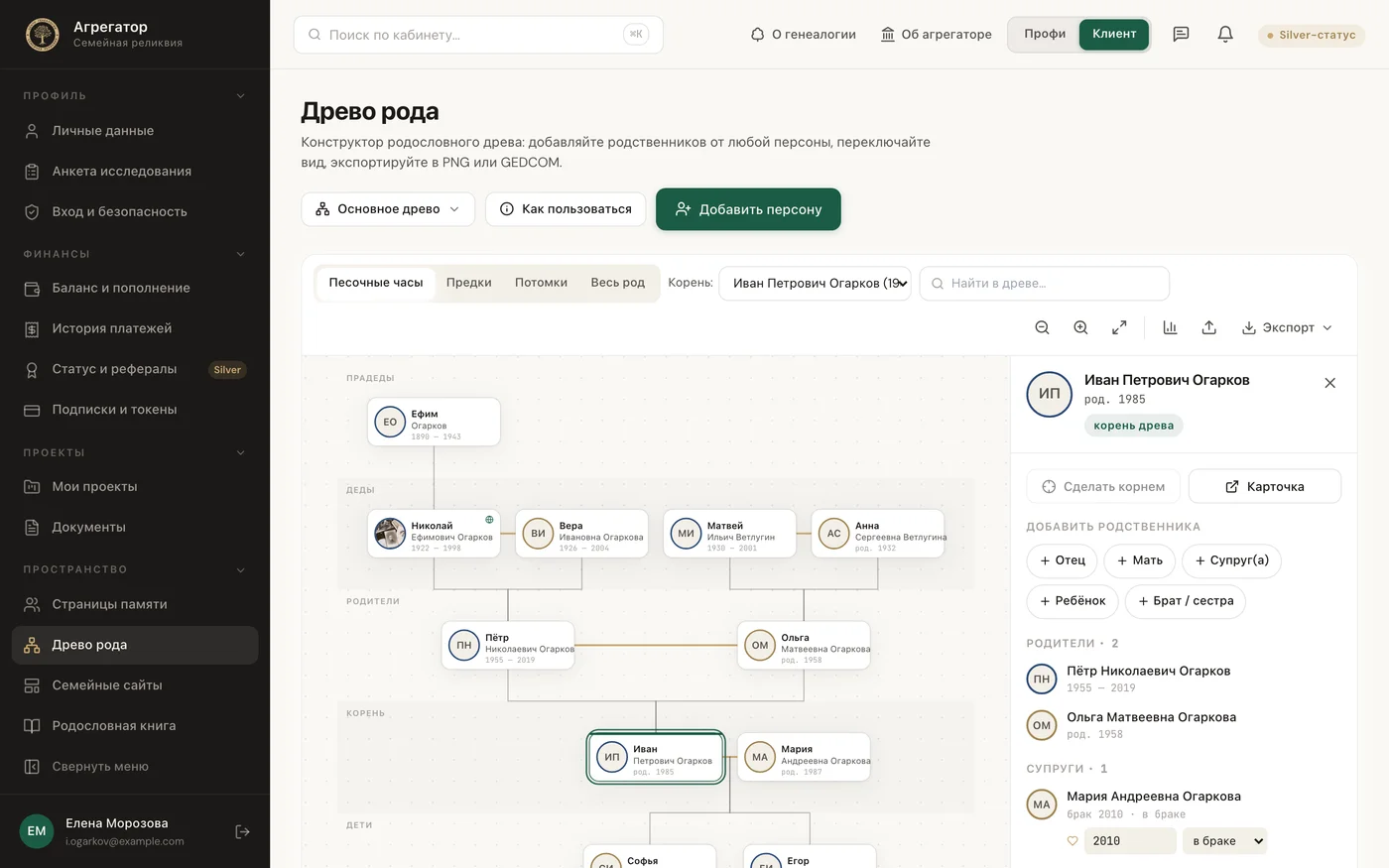Screen dimensions: 1389x868
Task: Open tree statistics chart icon
Action: 1170,327
